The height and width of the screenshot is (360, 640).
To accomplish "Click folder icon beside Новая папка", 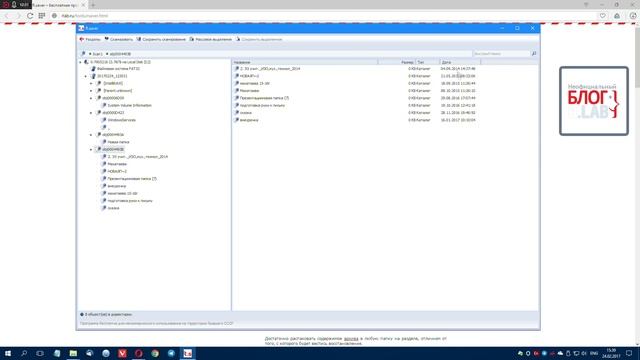I will pyautogui.click(x=104, y=142).
